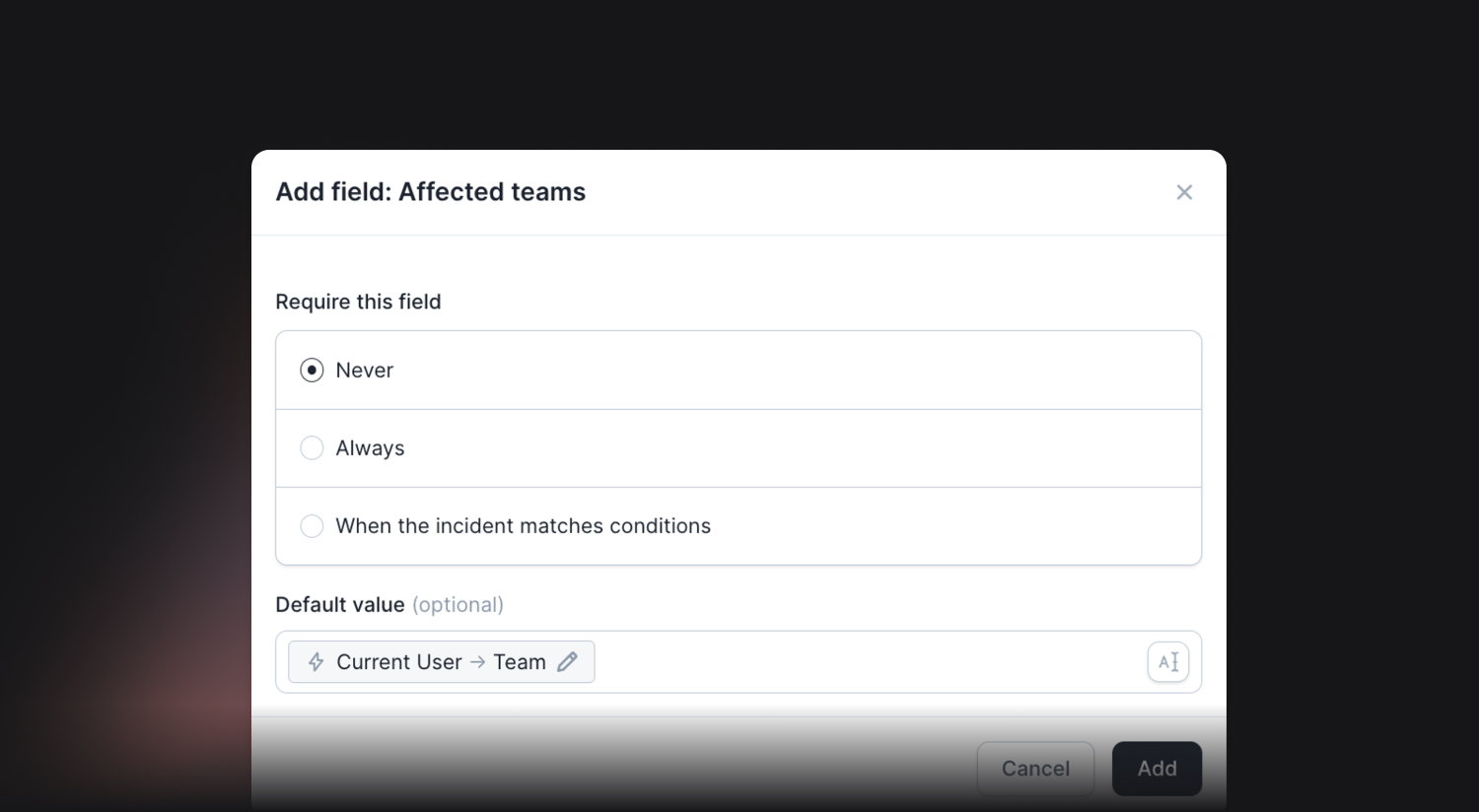Select the Always radio button
The height and width of the screenshot is (812, 1479).
point(312,448)
